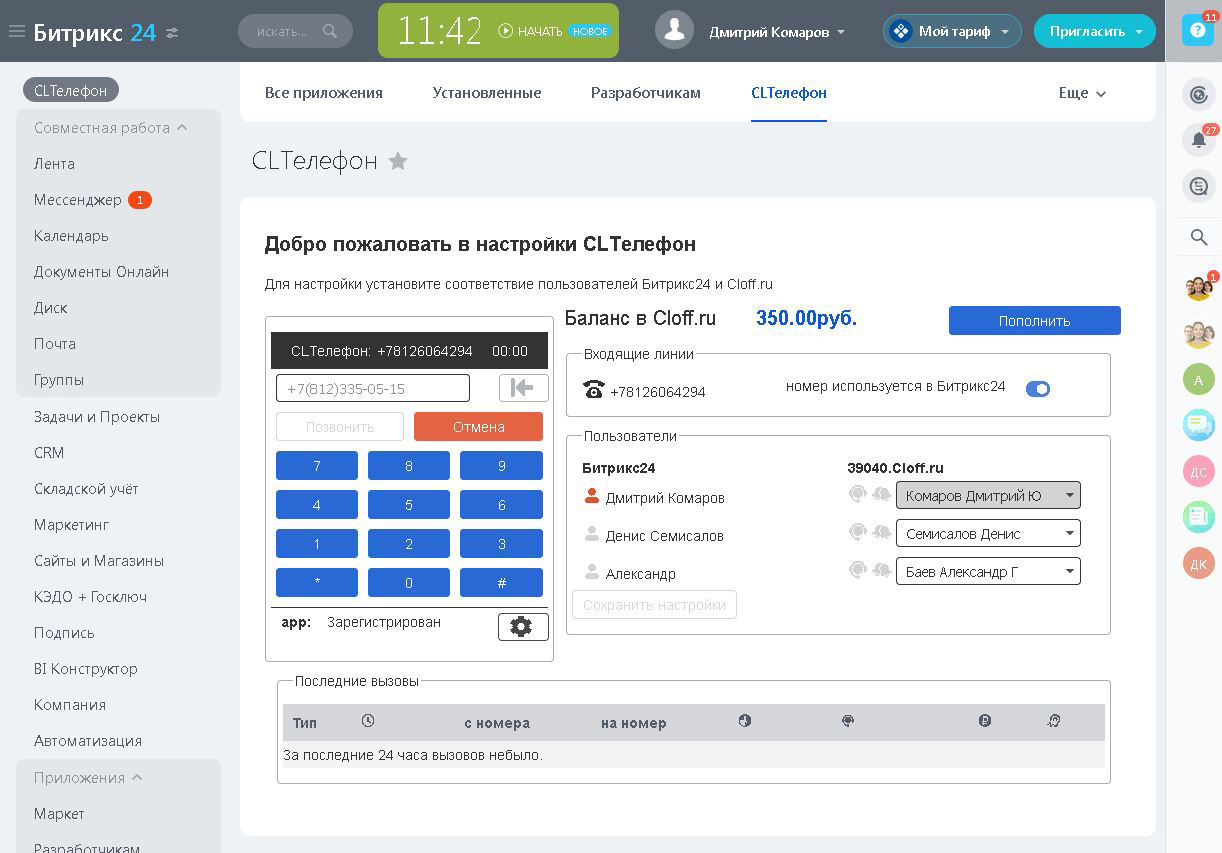Open BI Конструктор in left sidebar
This screenshot has height=853, width=1222.
pos(86,669)
